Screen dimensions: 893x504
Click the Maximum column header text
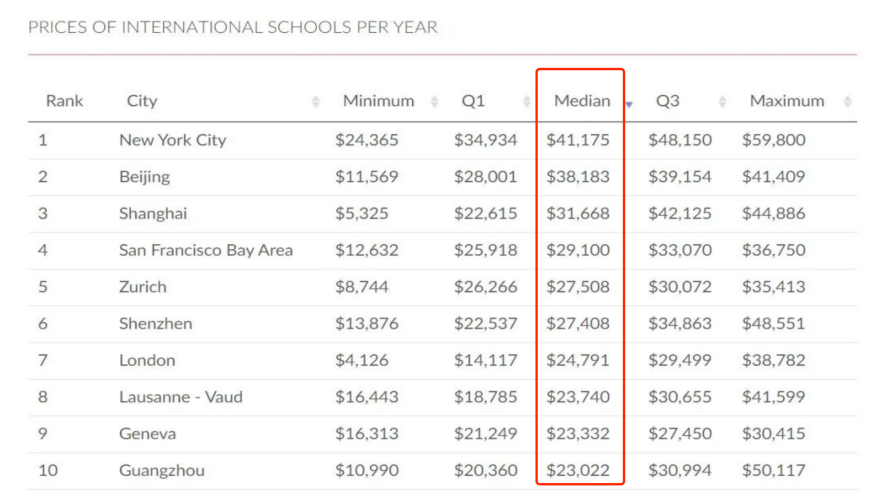pyautogui.click(x=787, y=101)
